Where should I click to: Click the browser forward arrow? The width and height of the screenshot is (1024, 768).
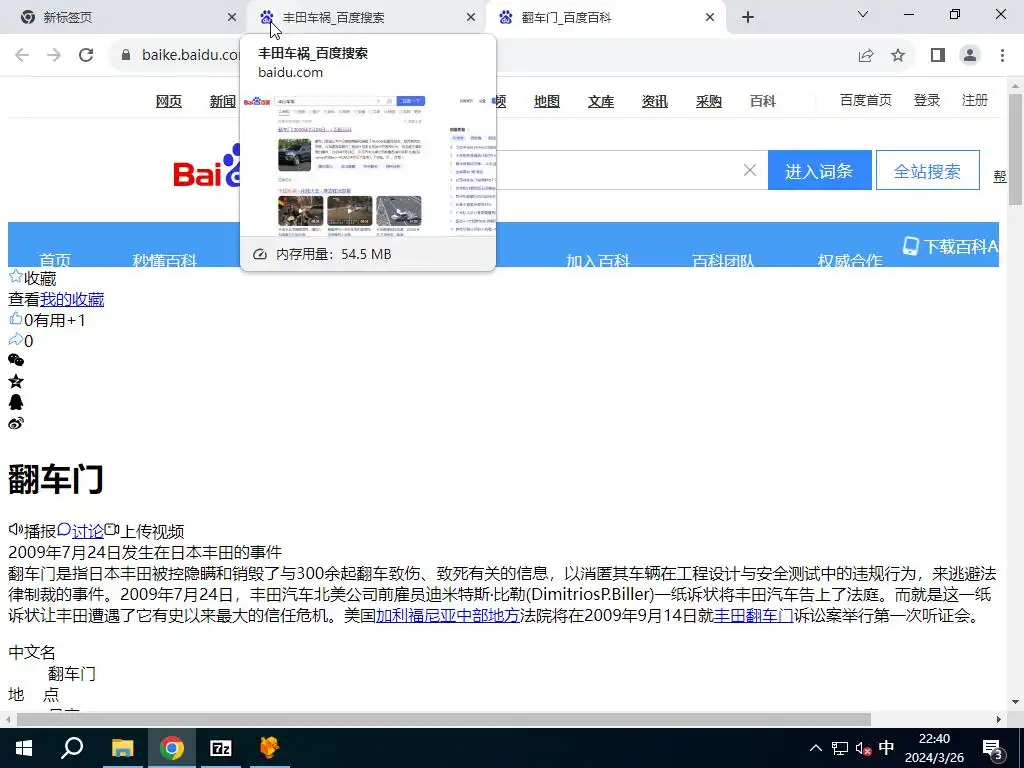[x=54, y=55]
